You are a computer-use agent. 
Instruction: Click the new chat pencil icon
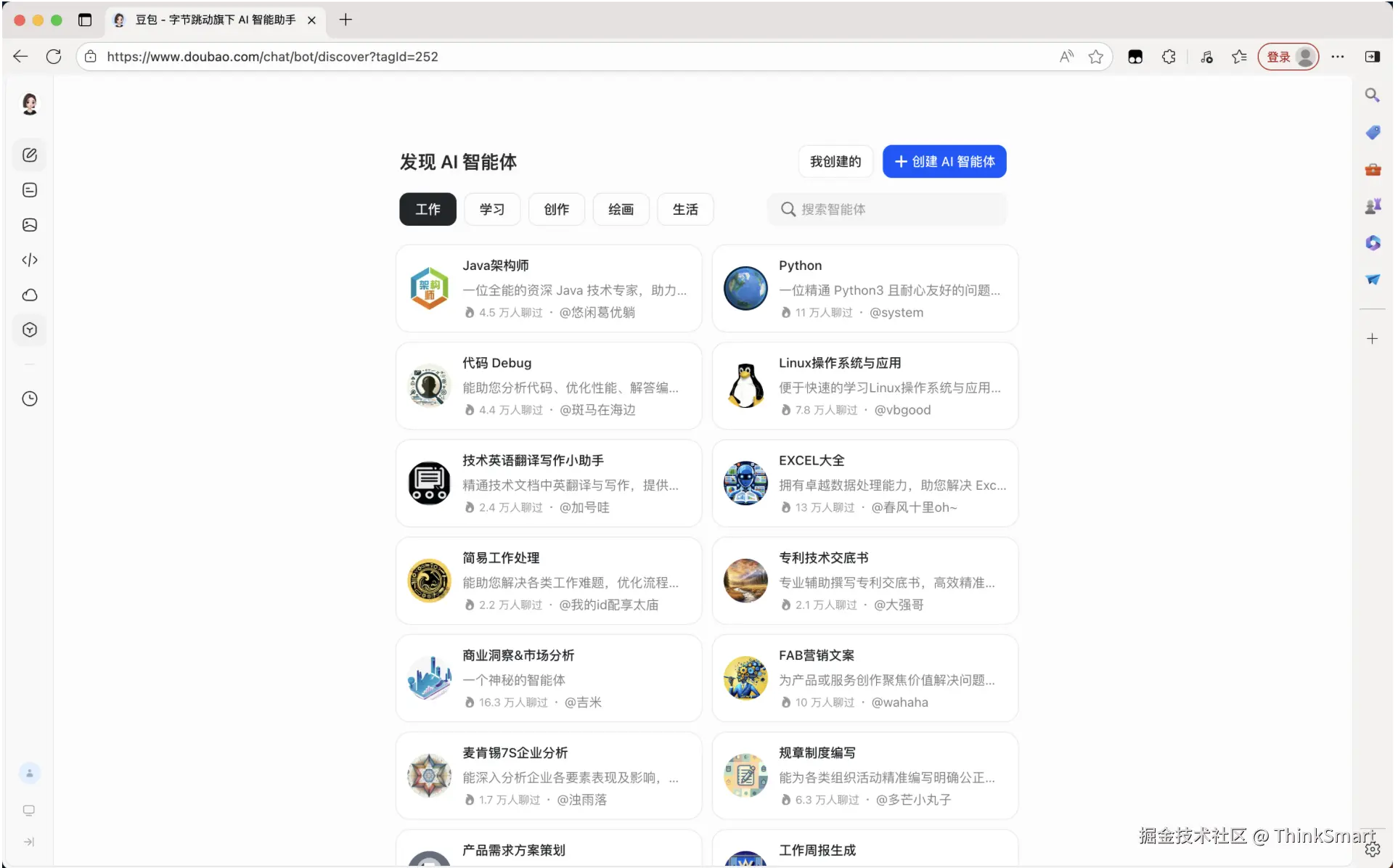pyautogui.click(x=30, y=155)
